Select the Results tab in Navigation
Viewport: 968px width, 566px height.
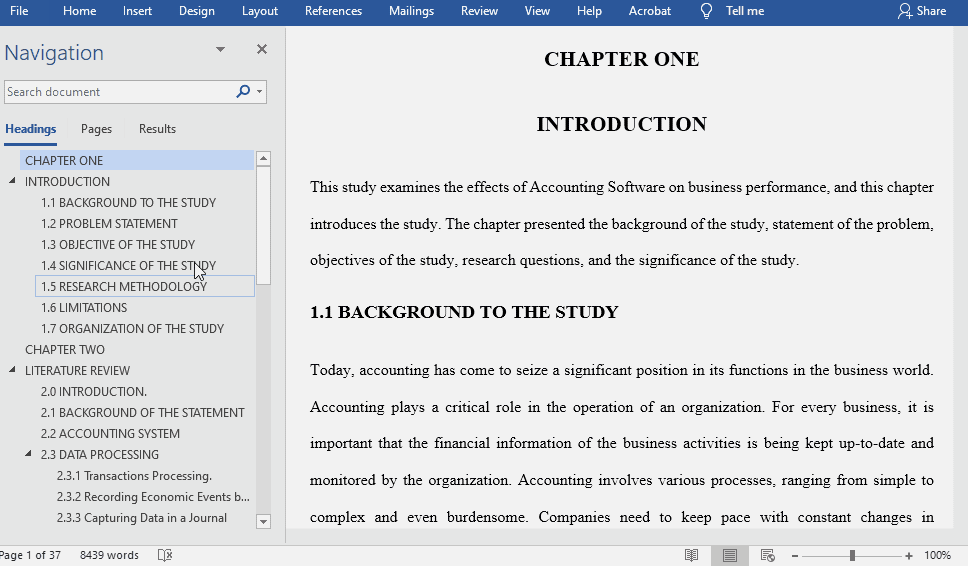[x=157, y=129]
